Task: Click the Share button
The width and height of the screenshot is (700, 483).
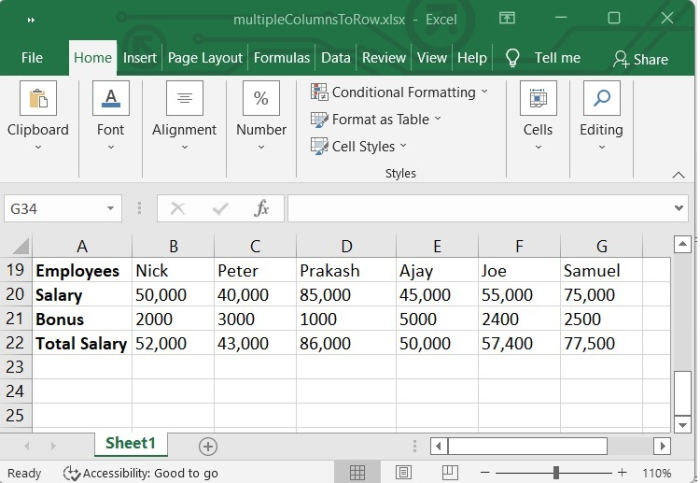Action: 640,59
